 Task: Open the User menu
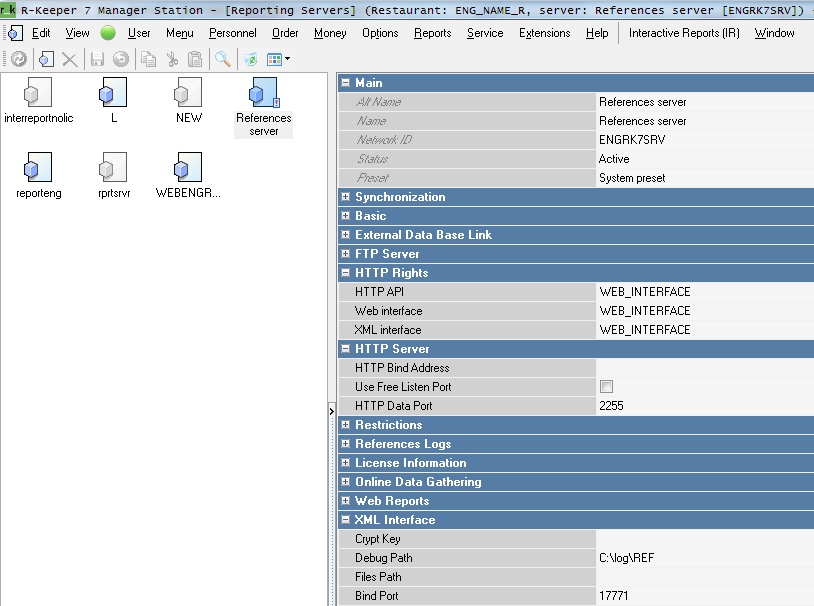point(139,33)
